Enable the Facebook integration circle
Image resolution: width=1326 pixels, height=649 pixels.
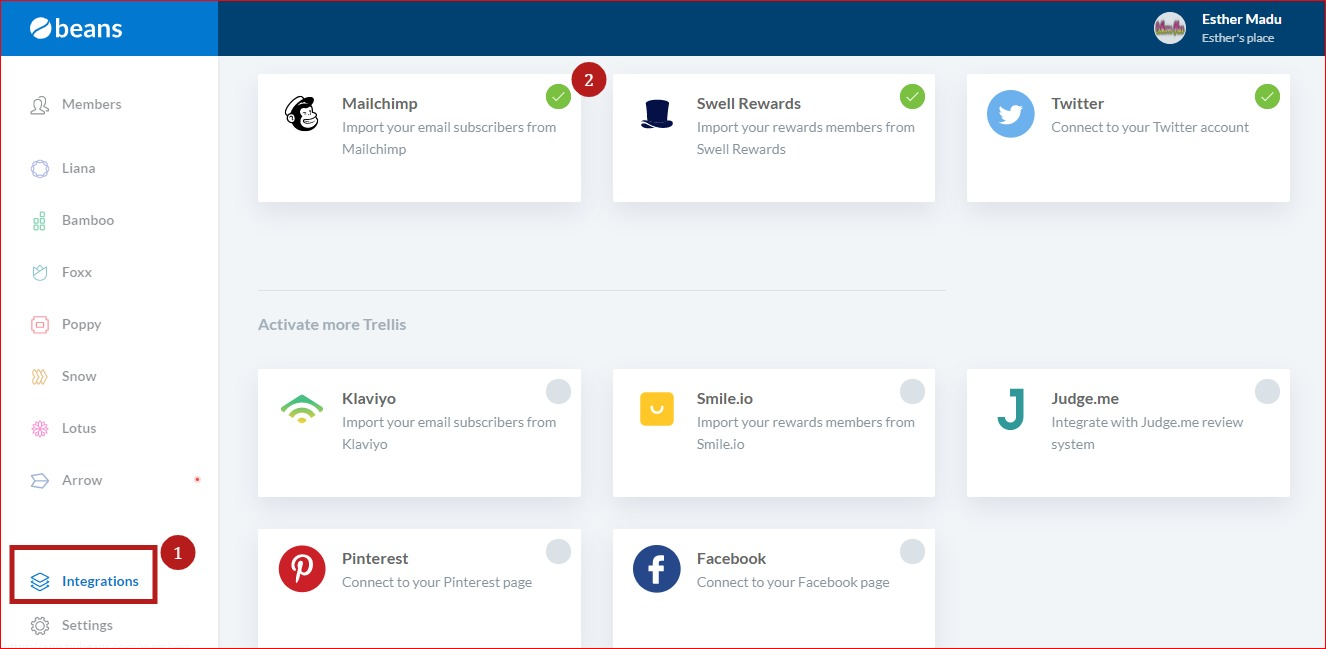click(912, 551)
